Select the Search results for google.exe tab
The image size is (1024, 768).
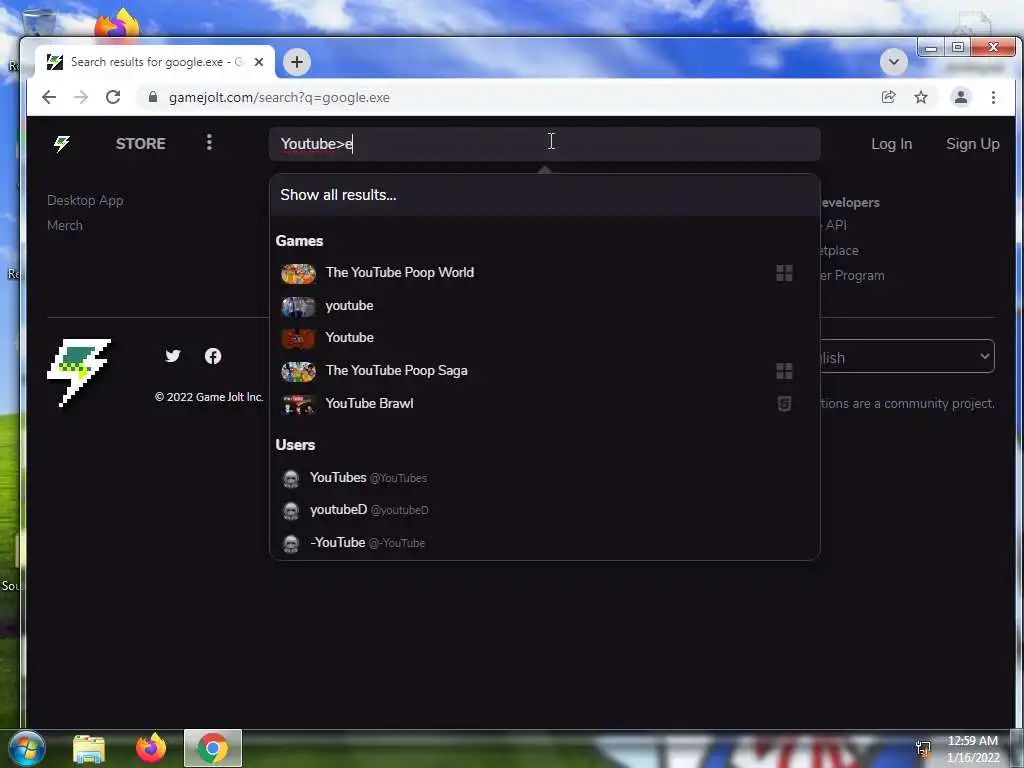(x=155, y=62)
